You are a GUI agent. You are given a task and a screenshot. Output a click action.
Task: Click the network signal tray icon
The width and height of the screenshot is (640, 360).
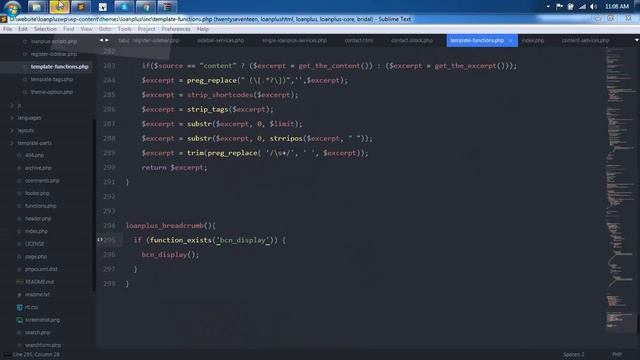(582, 7)
